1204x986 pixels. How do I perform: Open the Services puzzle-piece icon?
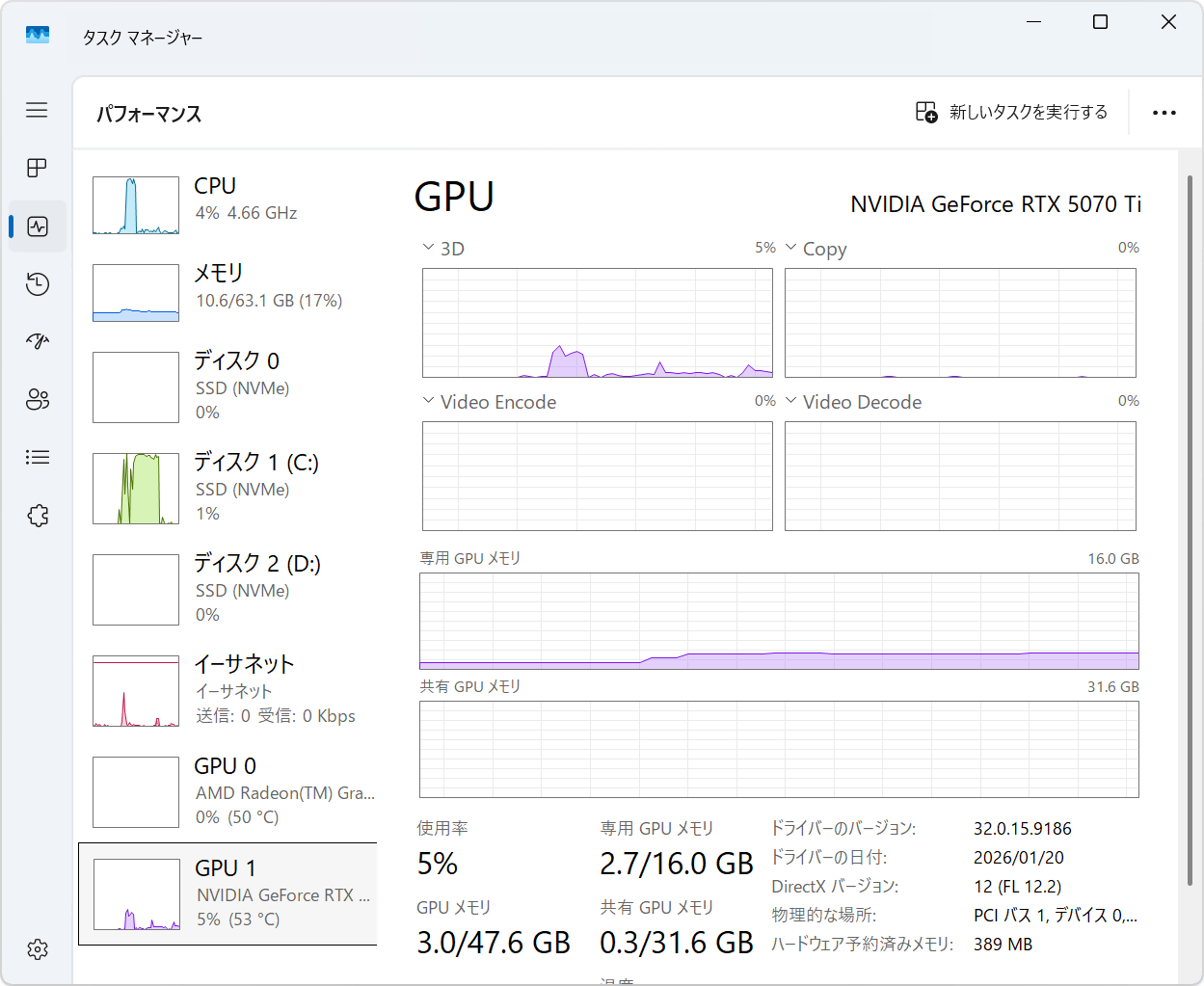pyautogui.click(x=38, y=516)
